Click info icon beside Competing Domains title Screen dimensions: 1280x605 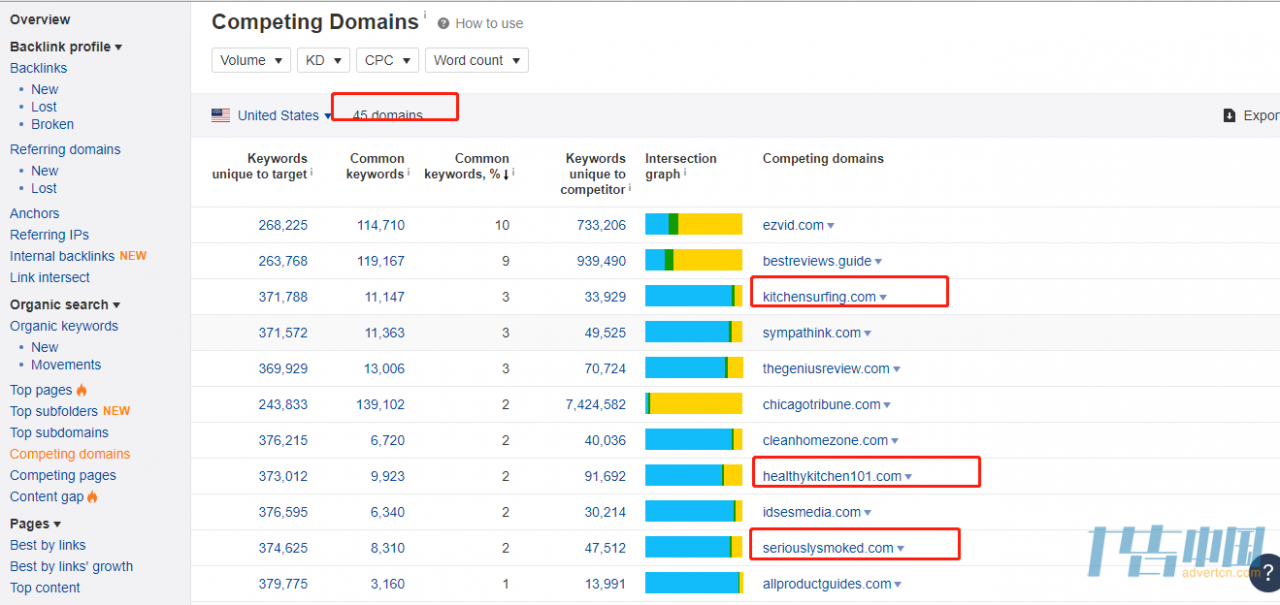point(424,14)
